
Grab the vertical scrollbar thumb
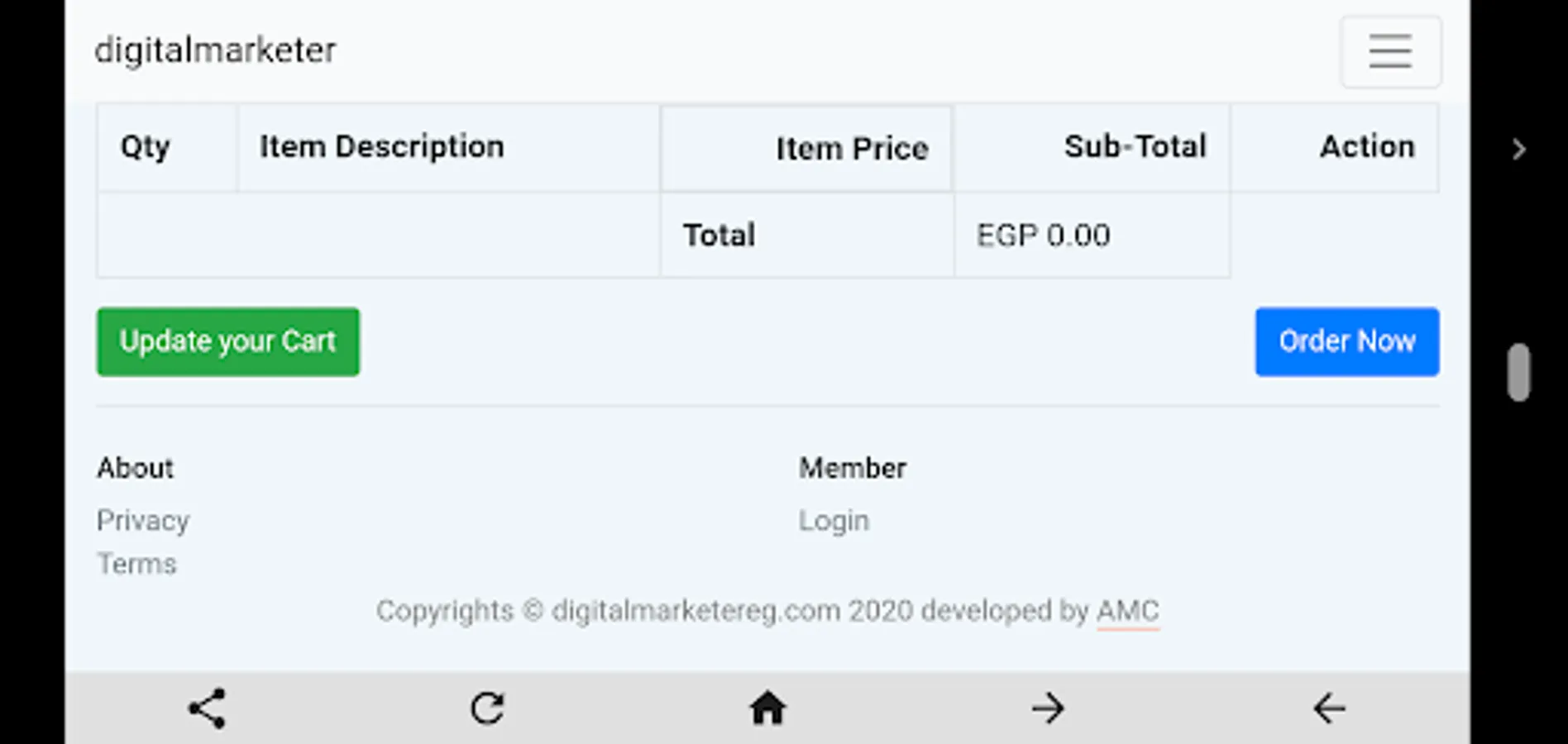(x=1518, y=372)
